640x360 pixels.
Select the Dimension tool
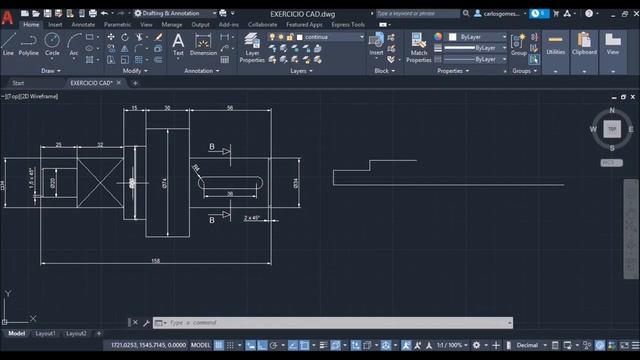click(203, 44)
